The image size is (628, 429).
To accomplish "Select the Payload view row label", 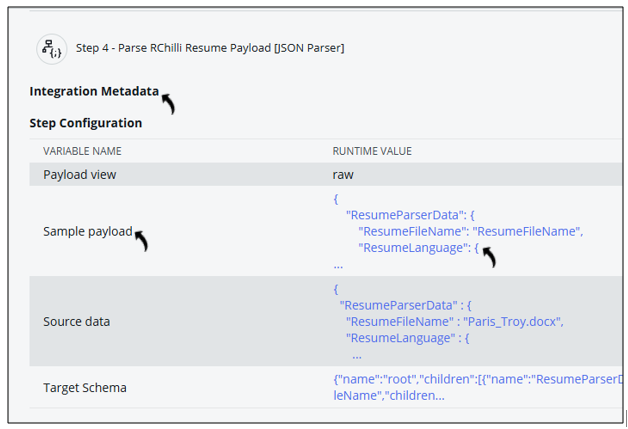I will (80, 175).
